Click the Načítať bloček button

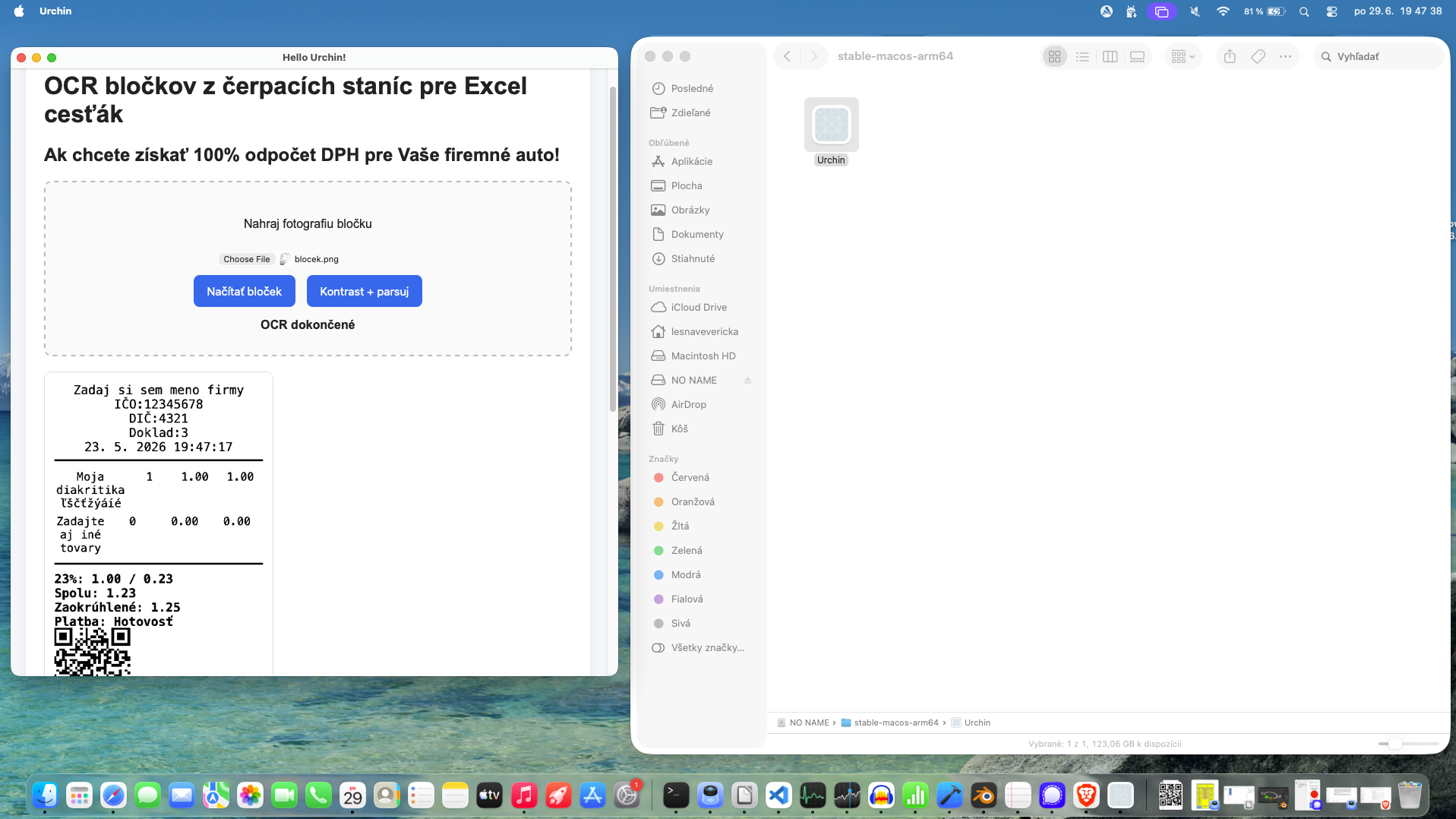click(244, 291)
